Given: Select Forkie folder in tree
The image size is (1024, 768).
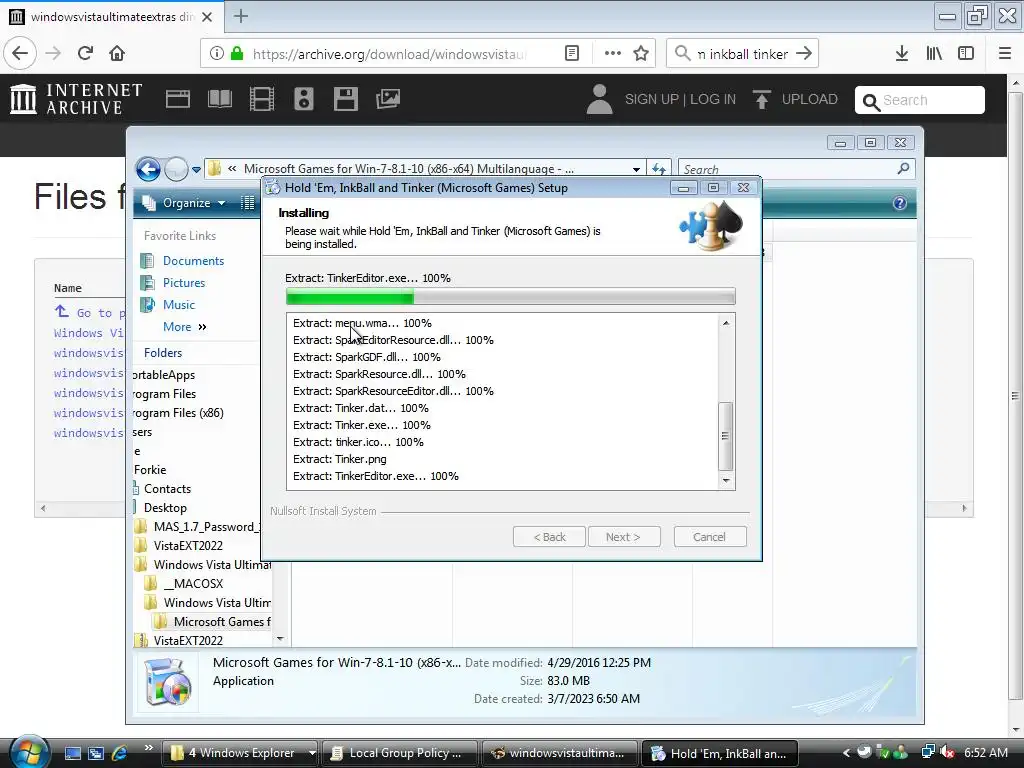Looking at the screenshot, I should point(150,470).
